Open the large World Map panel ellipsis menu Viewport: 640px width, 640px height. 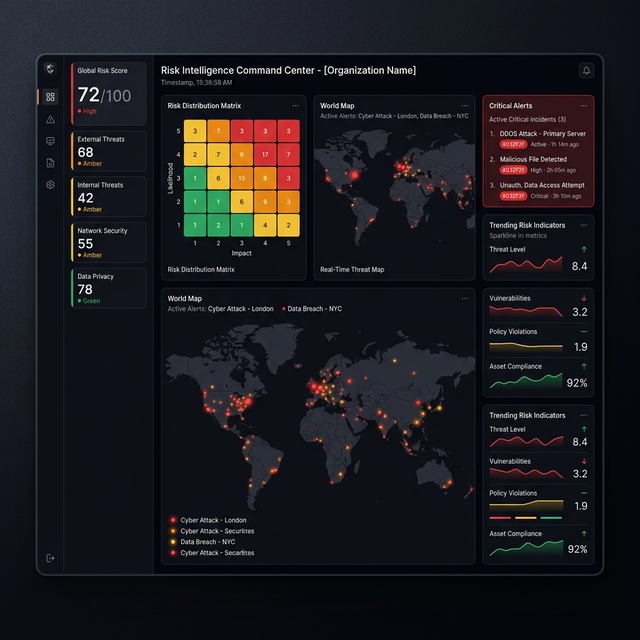pos(464,298)
